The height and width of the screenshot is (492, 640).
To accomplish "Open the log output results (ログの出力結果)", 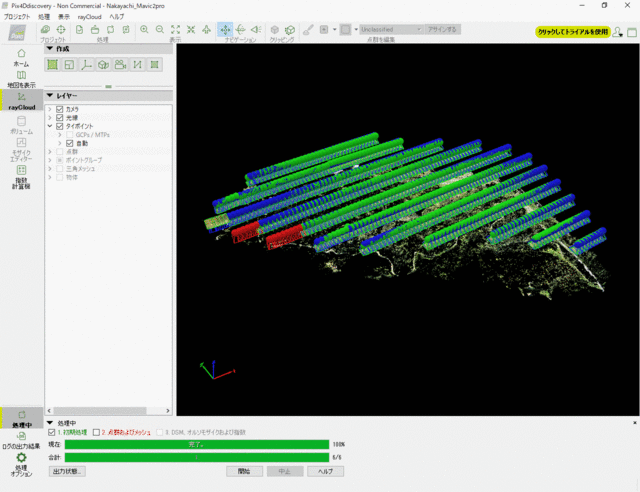I will click(x=21, y=441).
